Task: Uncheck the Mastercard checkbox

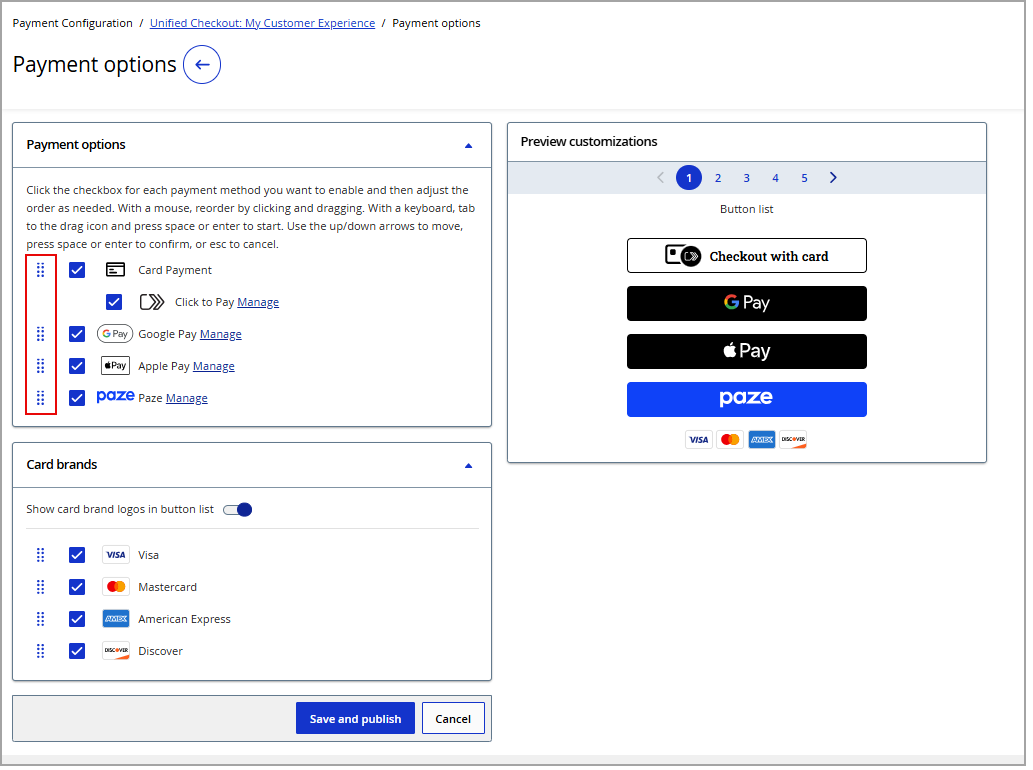Action: point(77,588)
